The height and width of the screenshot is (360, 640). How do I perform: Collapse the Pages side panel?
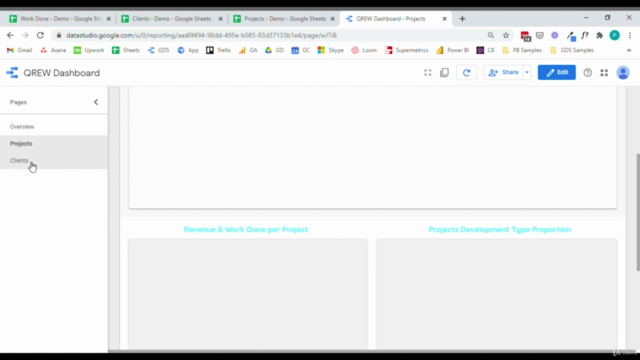[96, 102]
